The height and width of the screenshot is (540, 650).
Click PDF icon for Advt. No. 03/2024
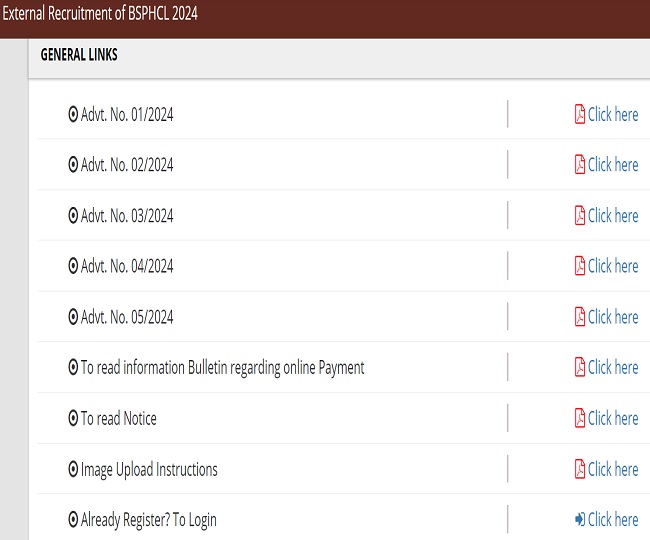point(579,215)
